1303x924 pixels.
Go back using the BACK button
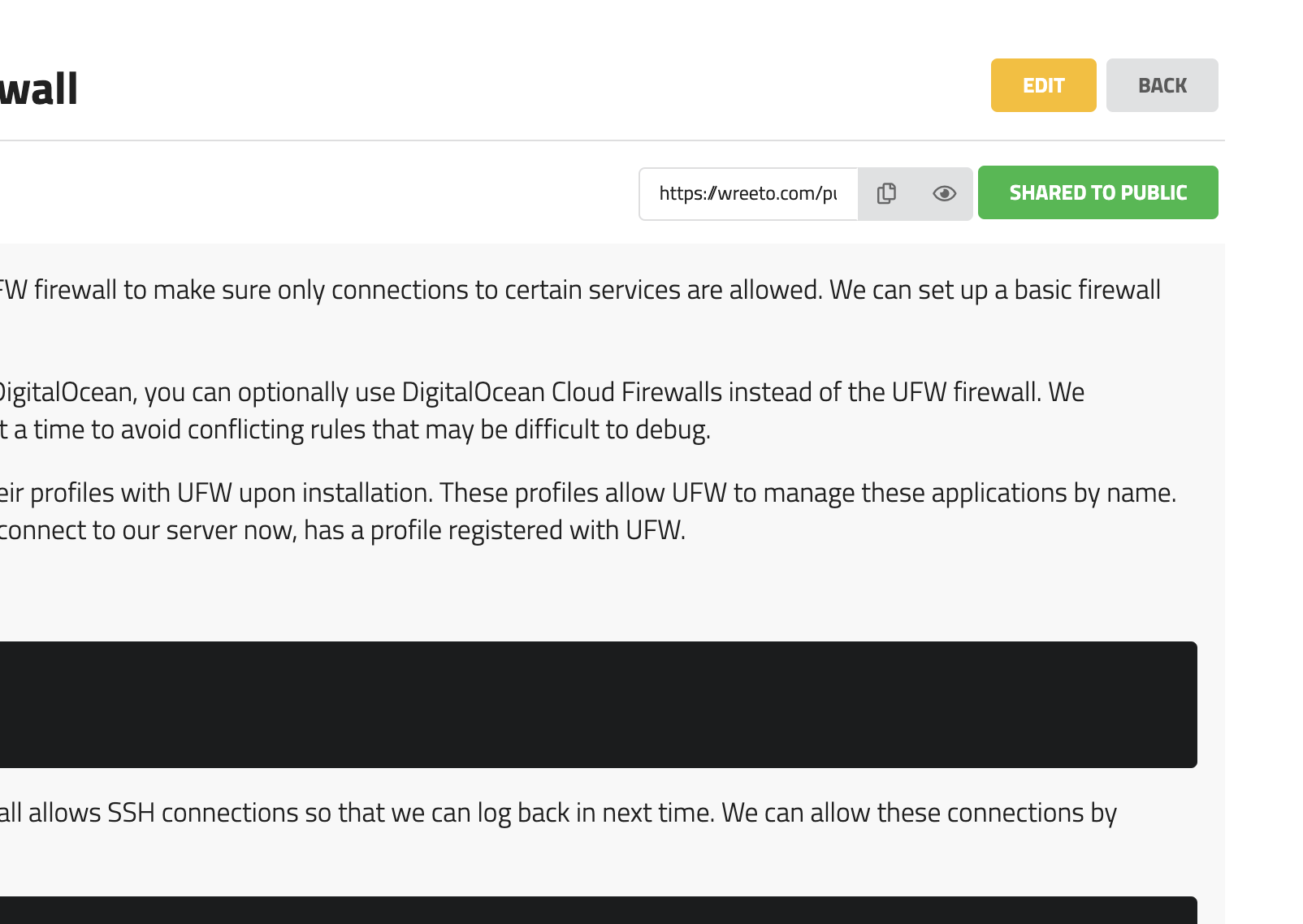click(1162, 85)
